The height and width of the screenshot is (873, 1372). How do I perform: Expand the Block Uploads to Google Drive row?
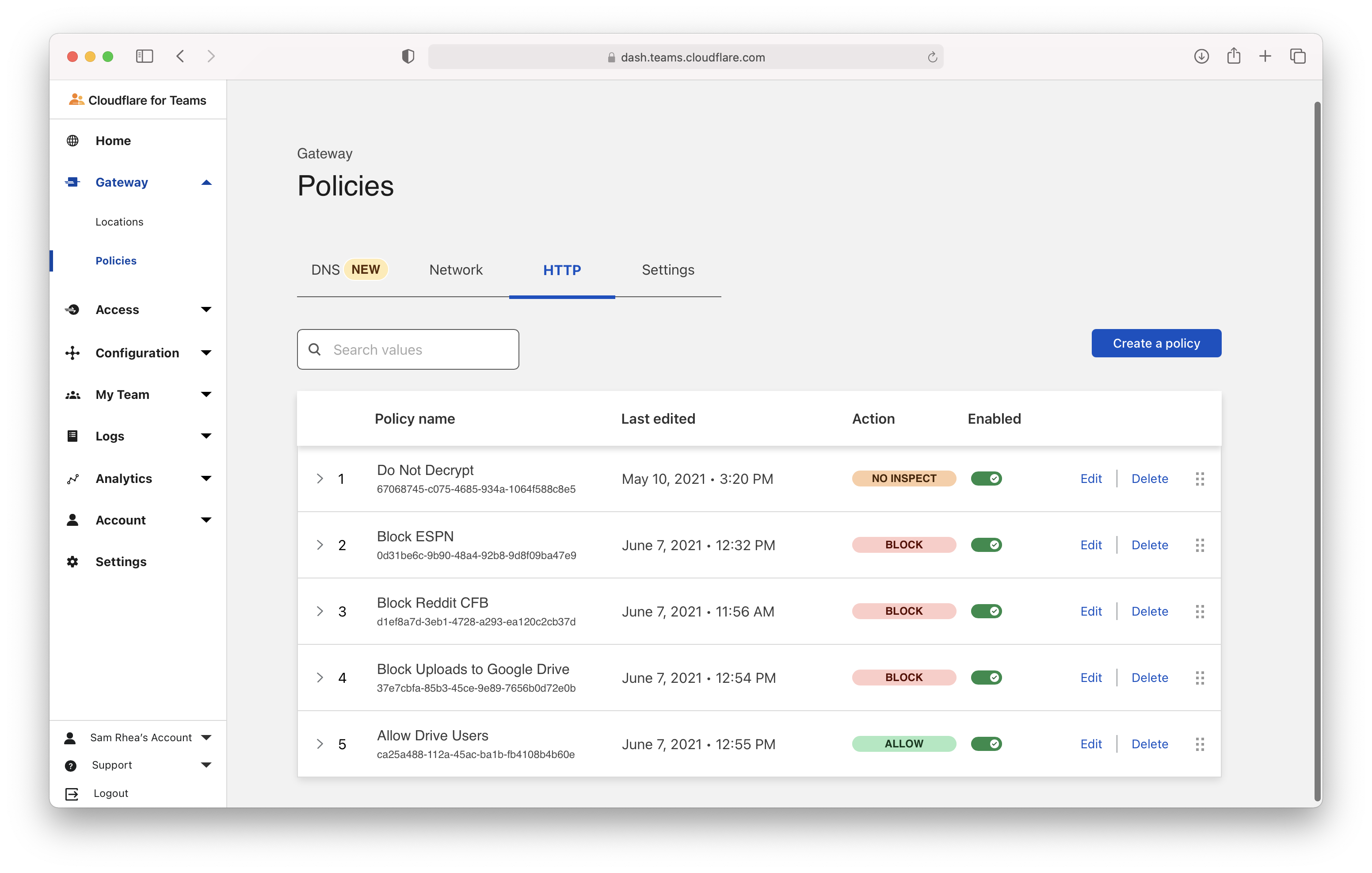coord(320,678)
